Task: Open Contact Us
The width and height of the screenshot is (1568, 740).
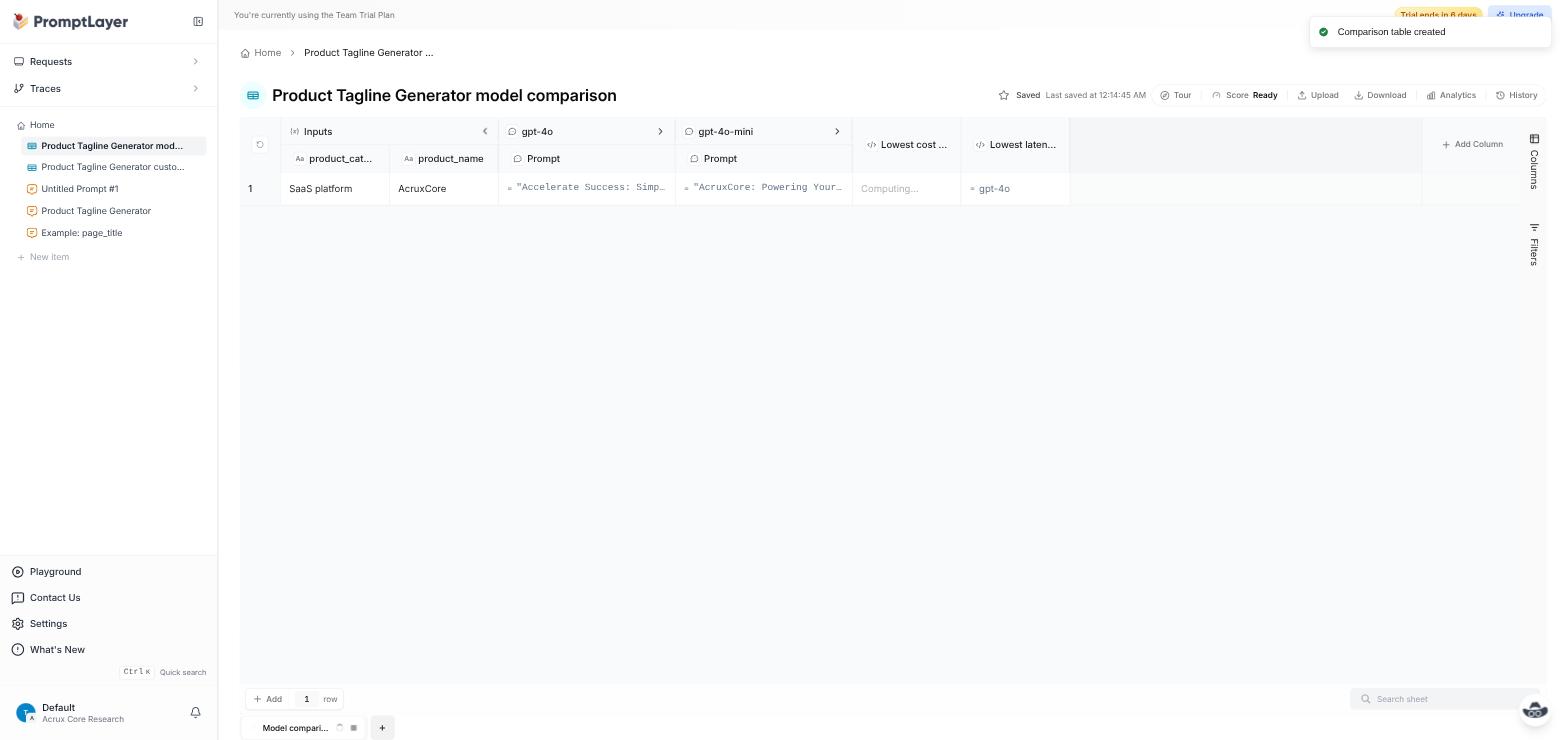Action: (55, 598)
